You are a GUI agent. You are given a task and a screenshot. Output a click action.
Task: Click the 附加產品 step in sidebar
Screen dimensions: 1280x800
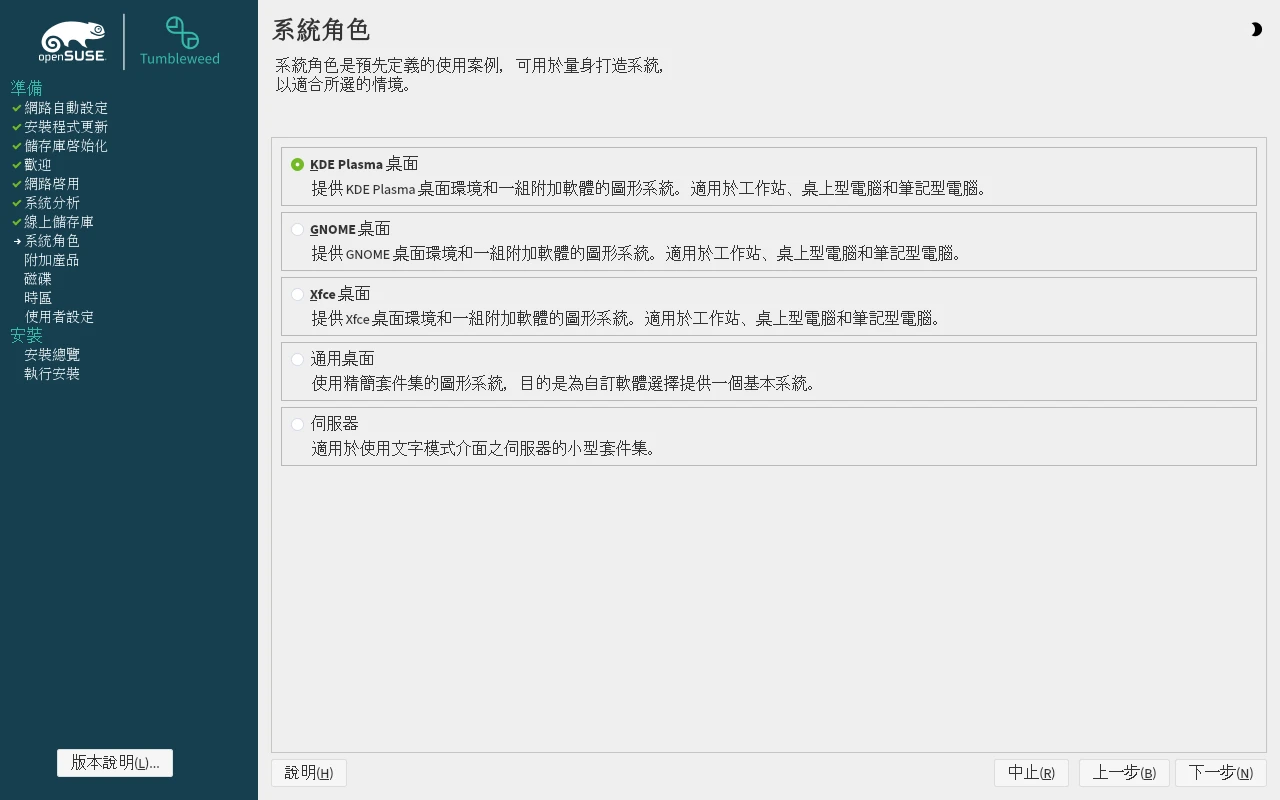pos(52,260)
